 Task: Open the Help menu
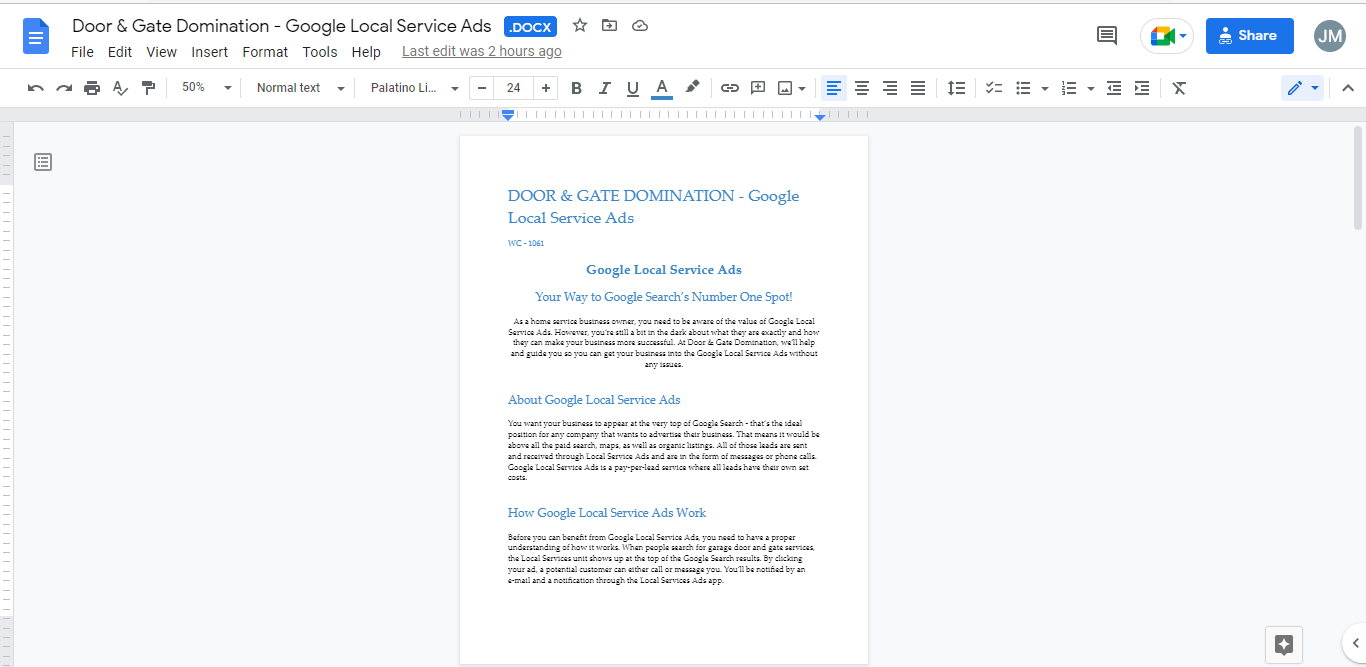(x=366, y=52)
